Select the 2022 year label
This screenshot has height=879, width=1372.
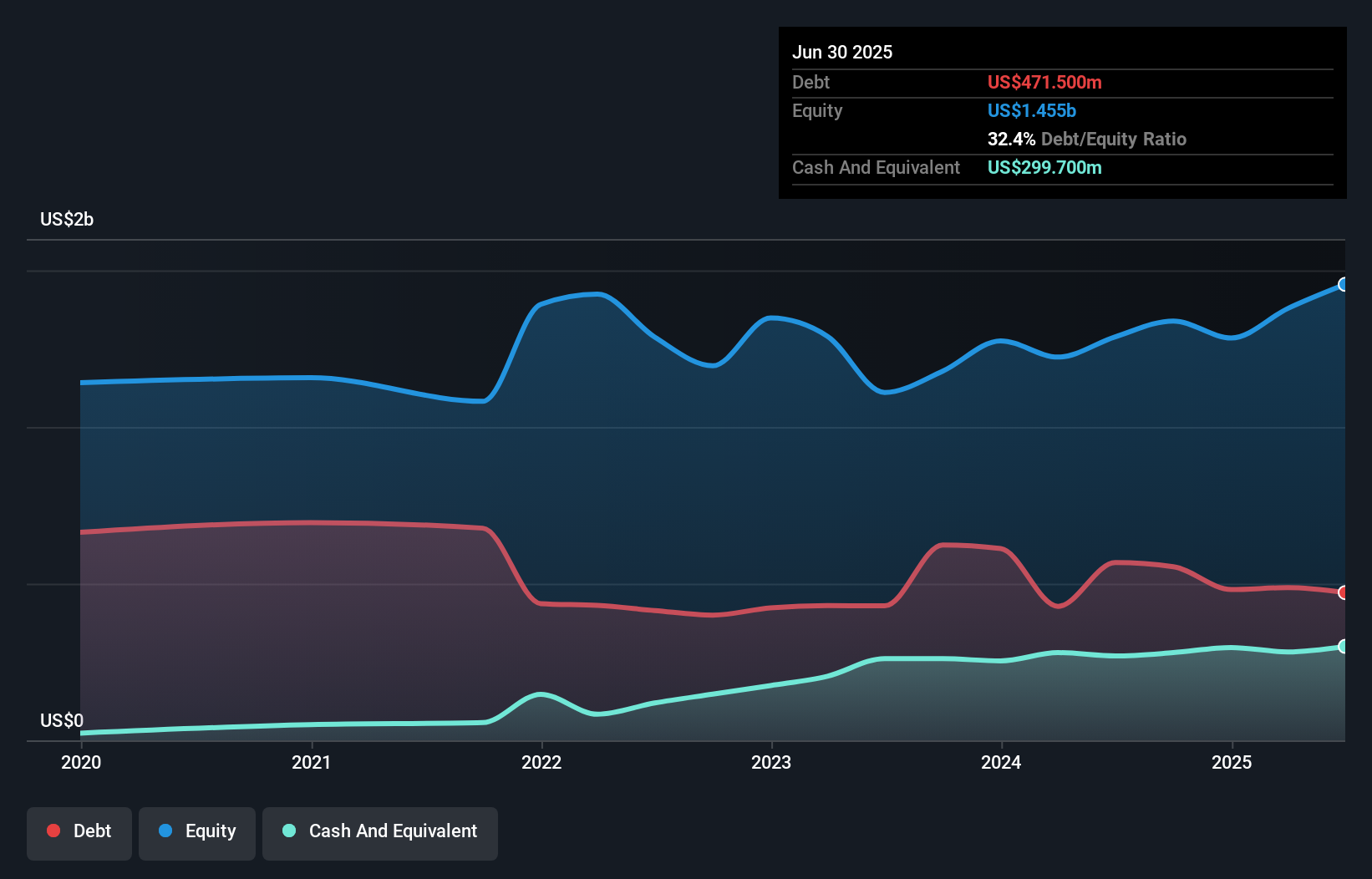click(x=542, y=762)
